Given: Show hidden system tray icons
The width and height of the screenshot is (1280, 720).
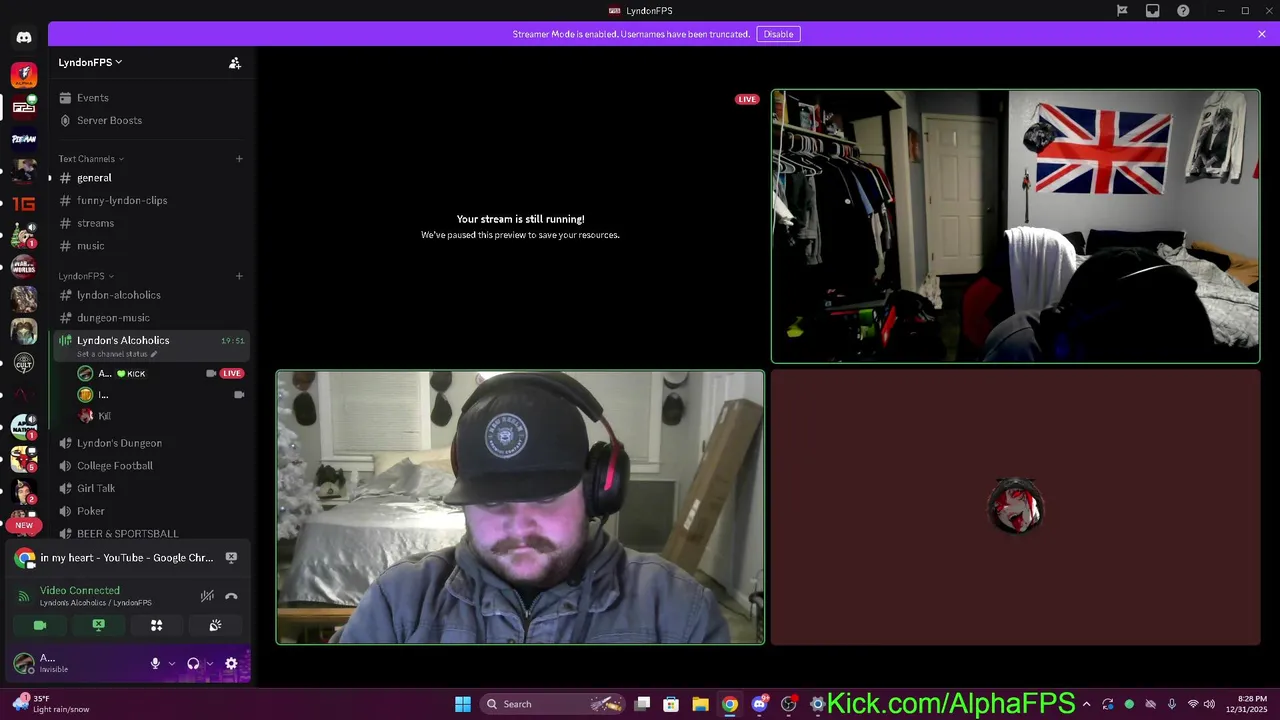Looking at the screenshot, I should [1086, 704].
